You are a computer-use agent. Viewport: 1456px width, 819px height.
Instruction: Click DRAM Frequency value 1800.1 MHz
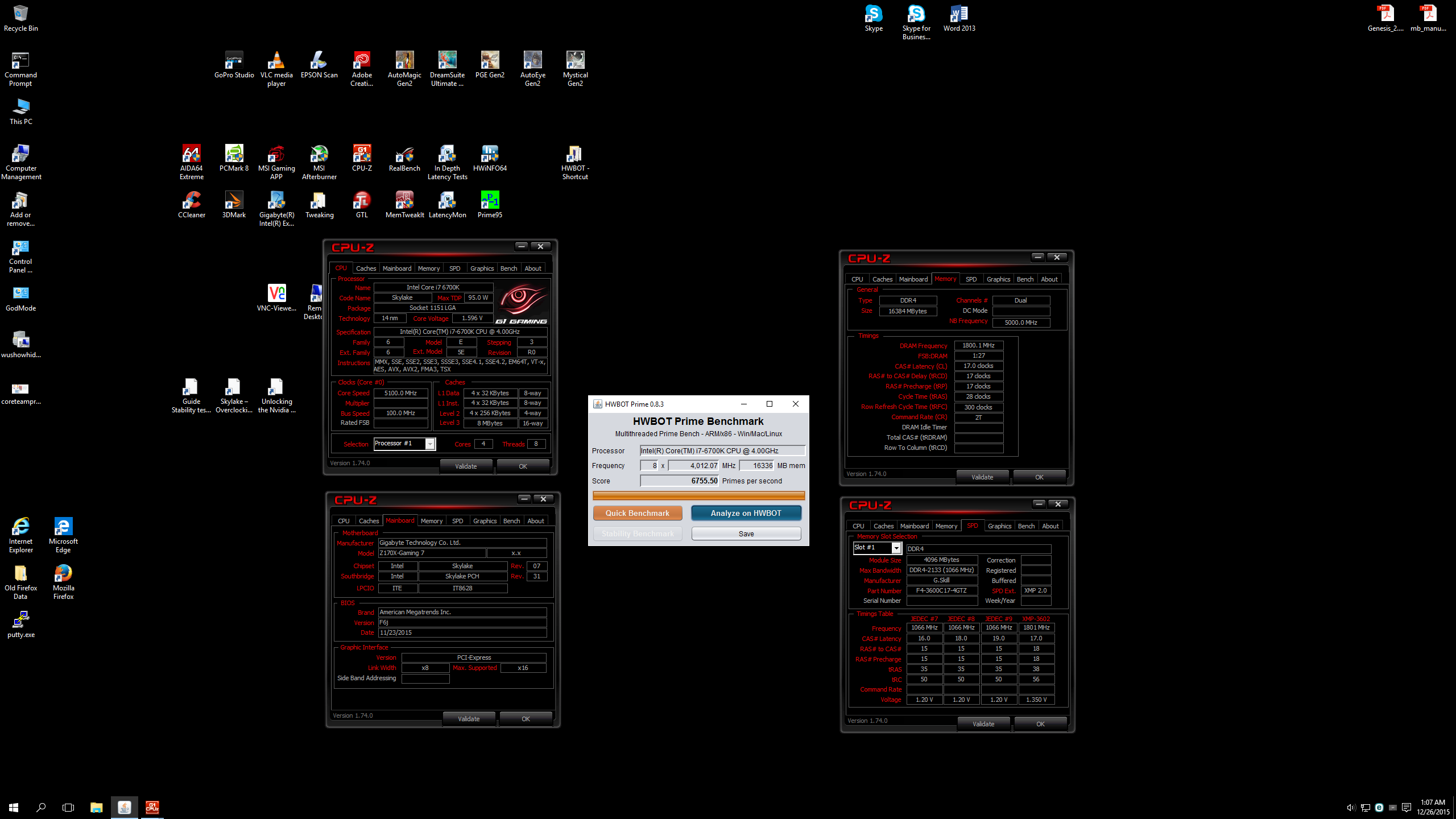(x=978, y=346)
